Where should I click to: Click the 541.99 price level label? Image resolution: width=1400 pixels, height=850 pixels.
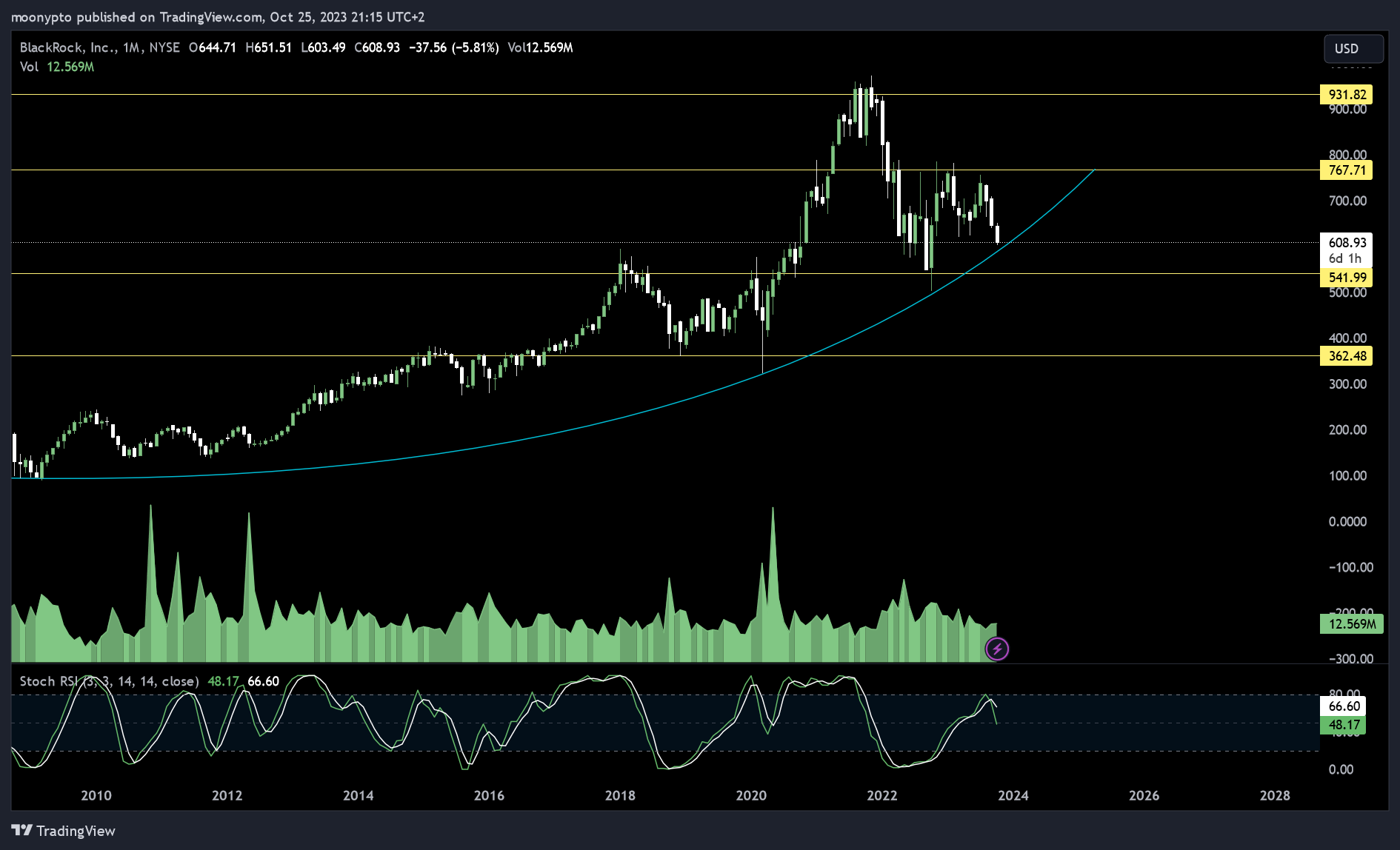[x=1346, y=278]
